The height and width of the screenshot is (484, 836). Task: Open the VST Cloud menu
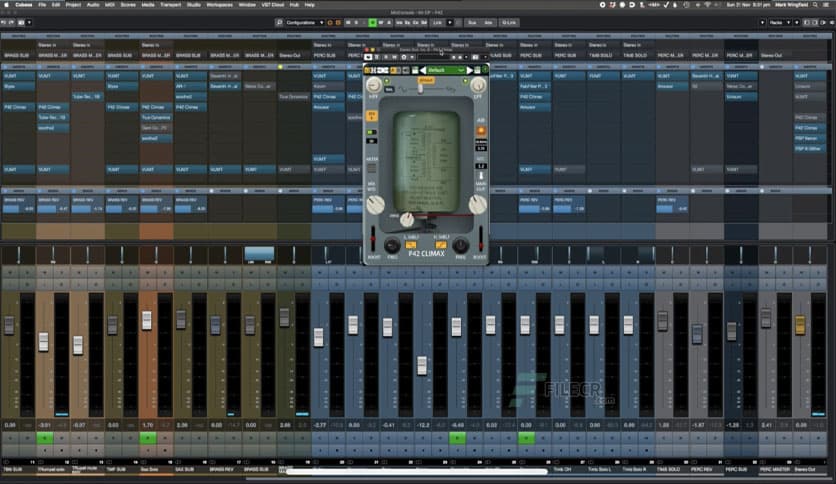273,5
